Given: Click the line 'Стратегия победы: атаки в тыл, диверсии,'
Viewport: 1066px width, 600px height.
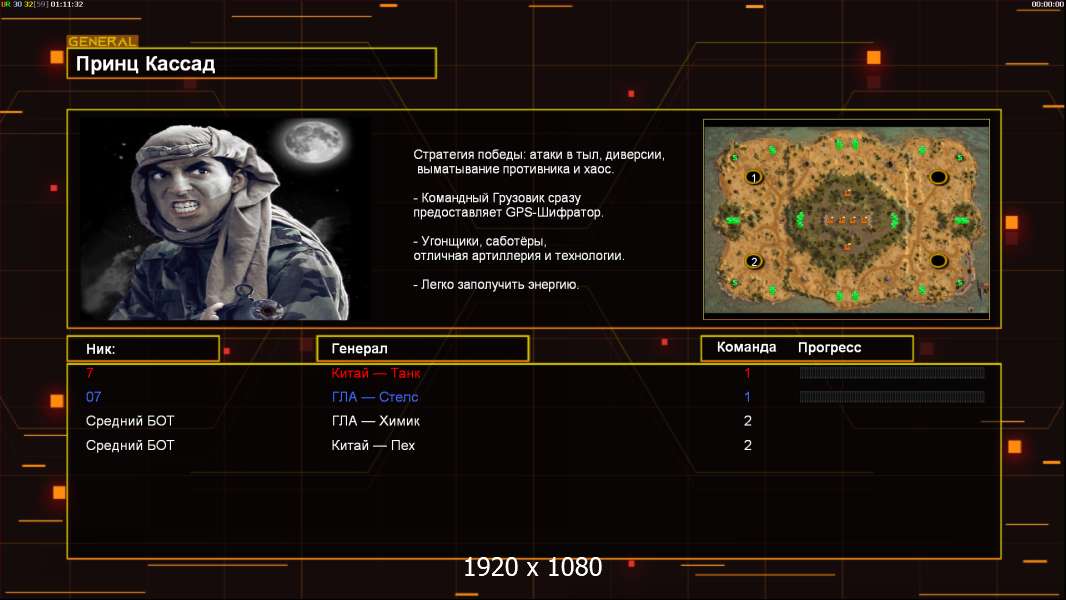Looking at the screenshot, I should [x=538, y=155].
